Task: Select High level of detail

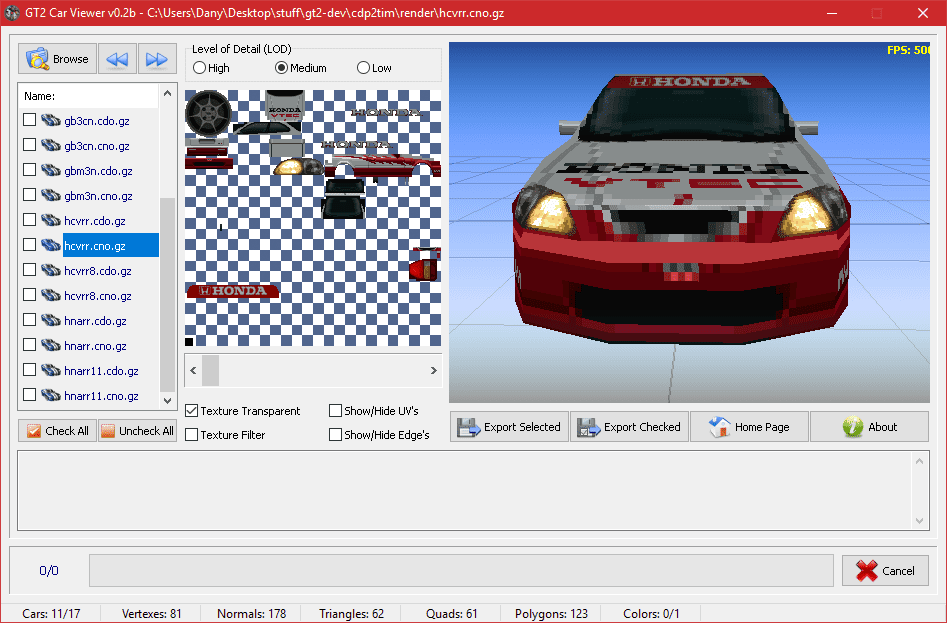Action: coord(211,68)
